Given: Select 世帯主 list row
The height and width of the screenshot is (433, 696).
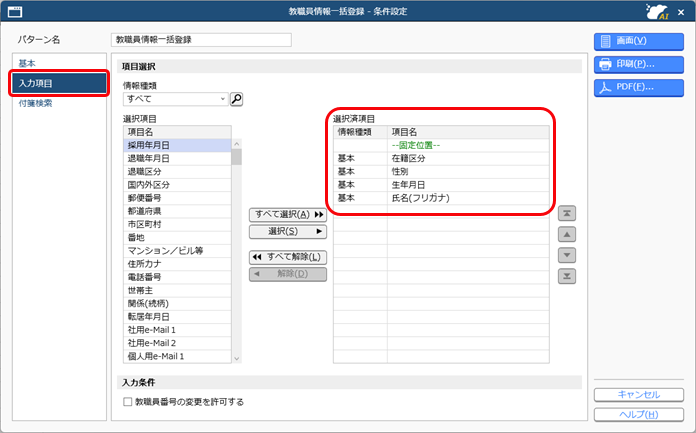Looking at the screenshot, I should pyautogui.click(x=177, y=290).
